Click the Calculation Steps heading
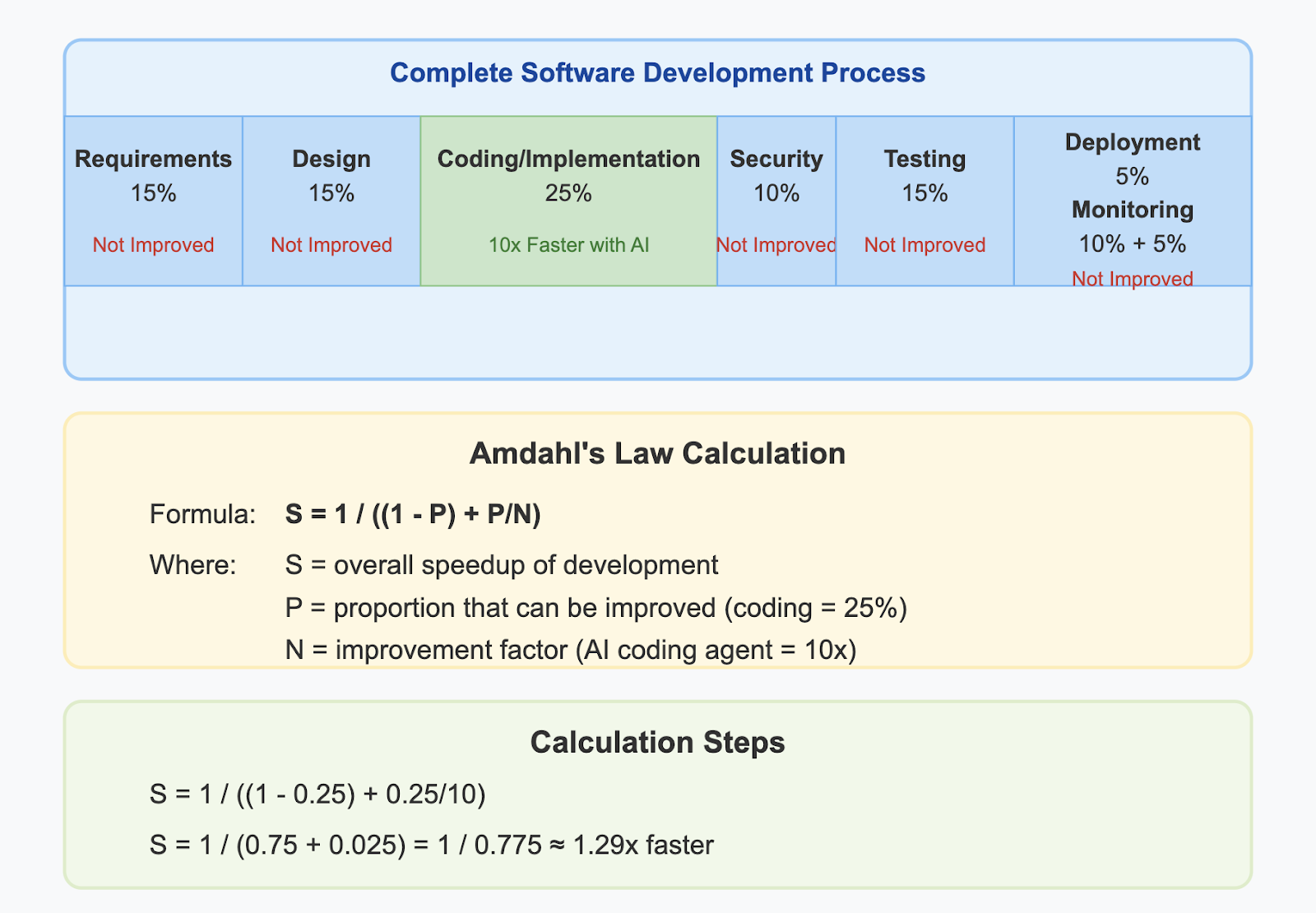Image resolution: width=1316 pixels, height=913 pixels. [657, 742]
